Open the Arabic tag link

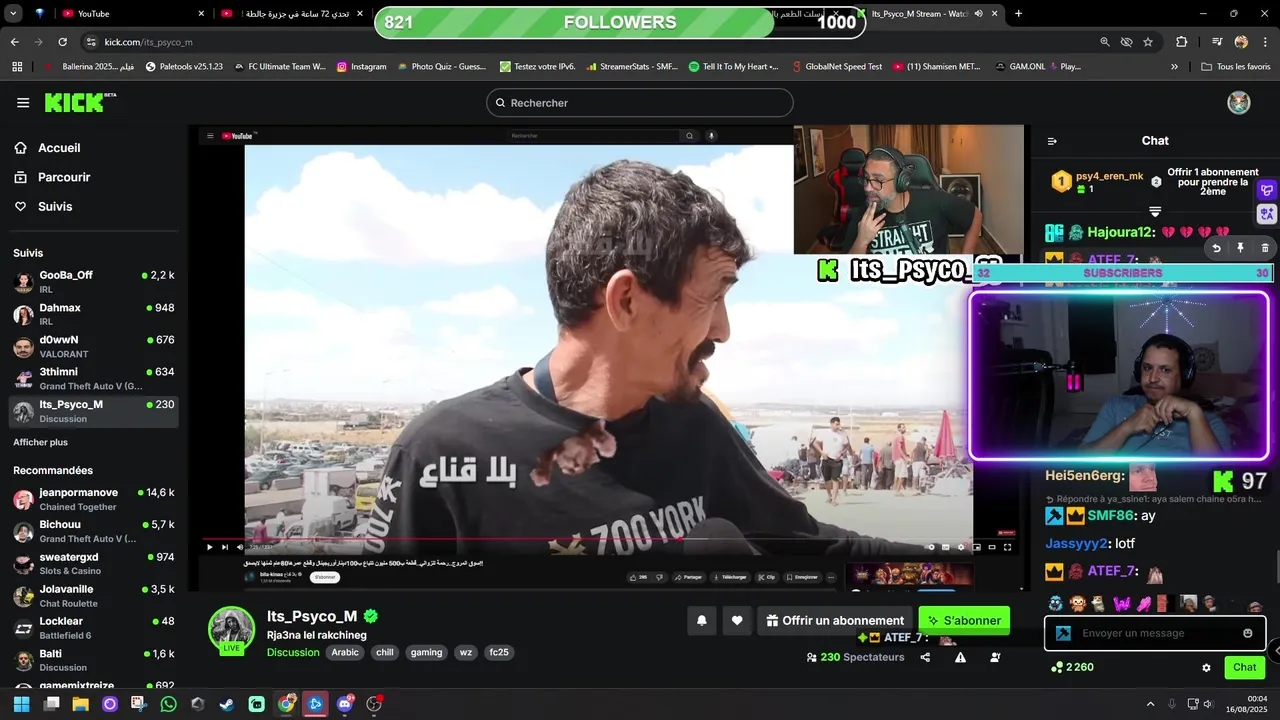pos(345,652)
